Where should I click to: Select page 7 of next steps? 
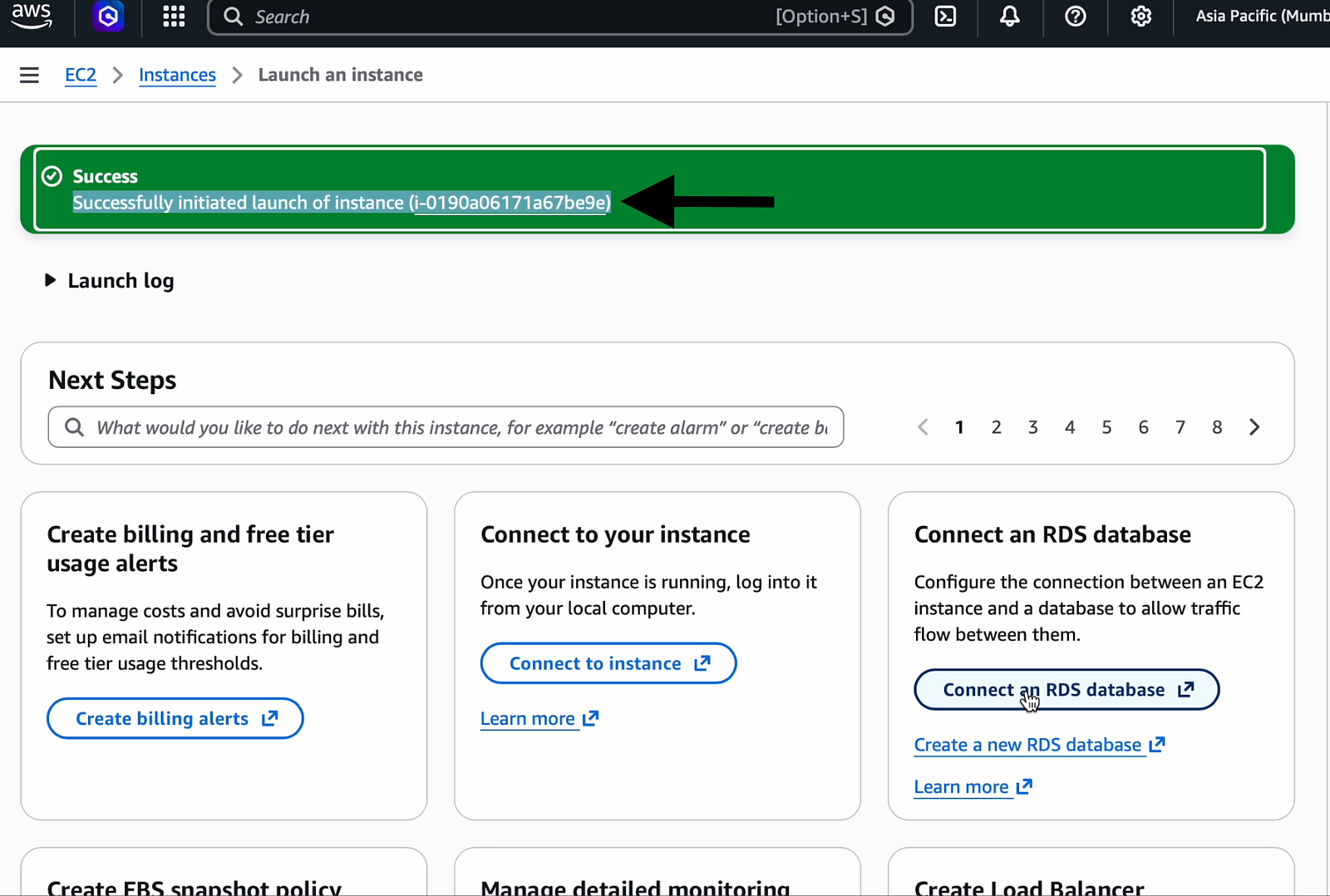tap(1180, 427)
